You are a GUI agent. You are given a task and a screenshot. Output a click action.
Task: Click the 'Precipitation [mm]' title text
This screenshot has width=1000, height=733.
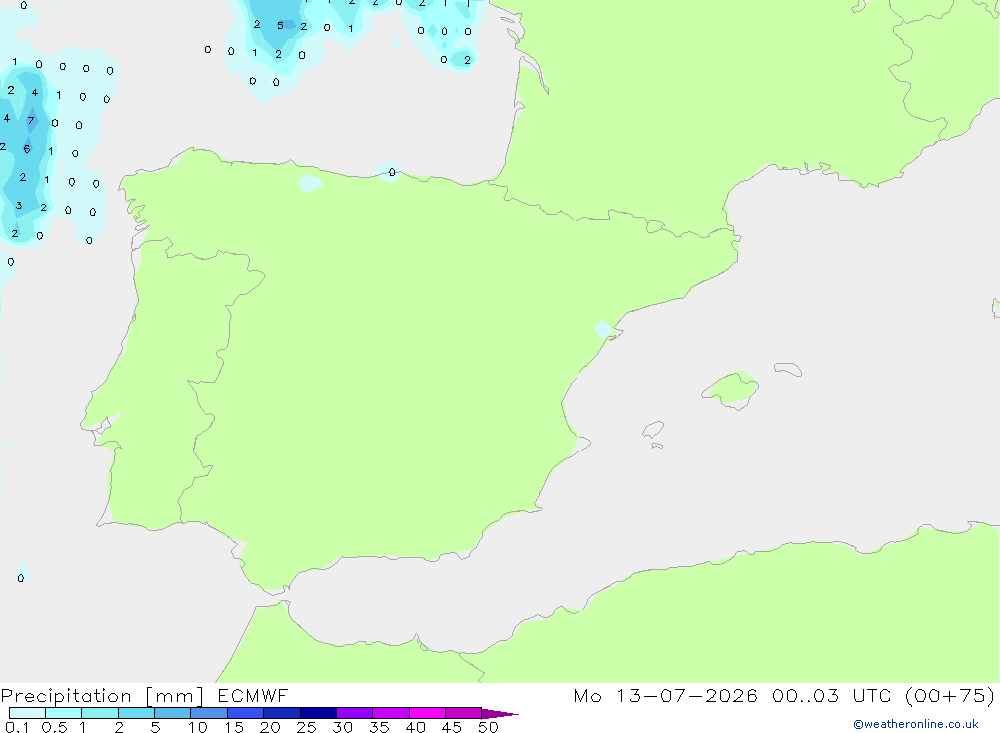tap(102, 696)
